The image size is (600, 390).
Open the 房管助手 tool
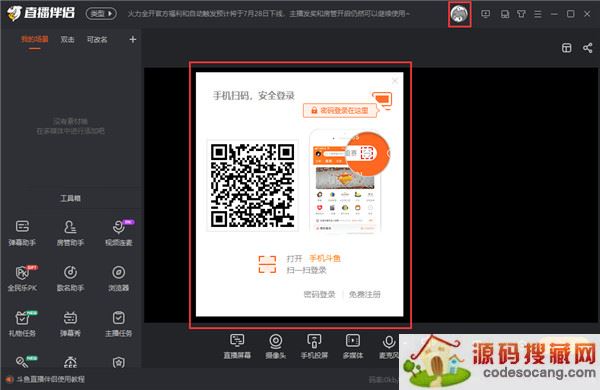pos(70,233)
